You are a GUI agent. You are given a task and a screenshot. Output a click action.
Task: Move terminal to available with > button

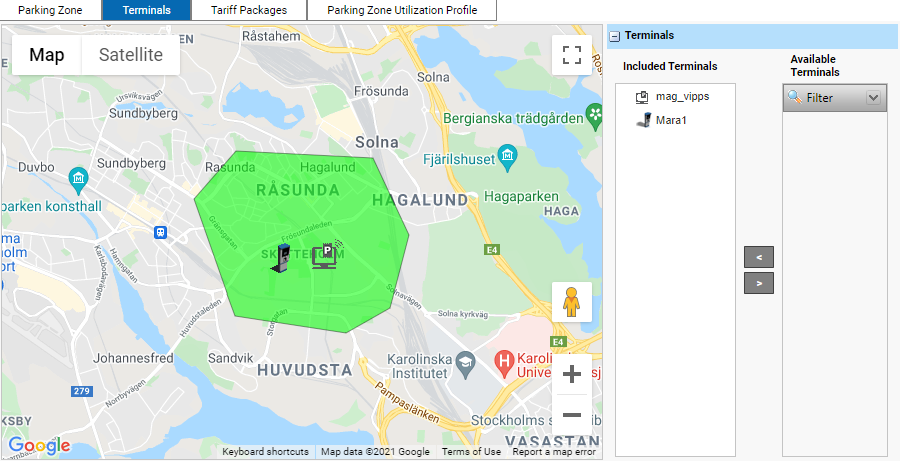(x=759, y=283)
